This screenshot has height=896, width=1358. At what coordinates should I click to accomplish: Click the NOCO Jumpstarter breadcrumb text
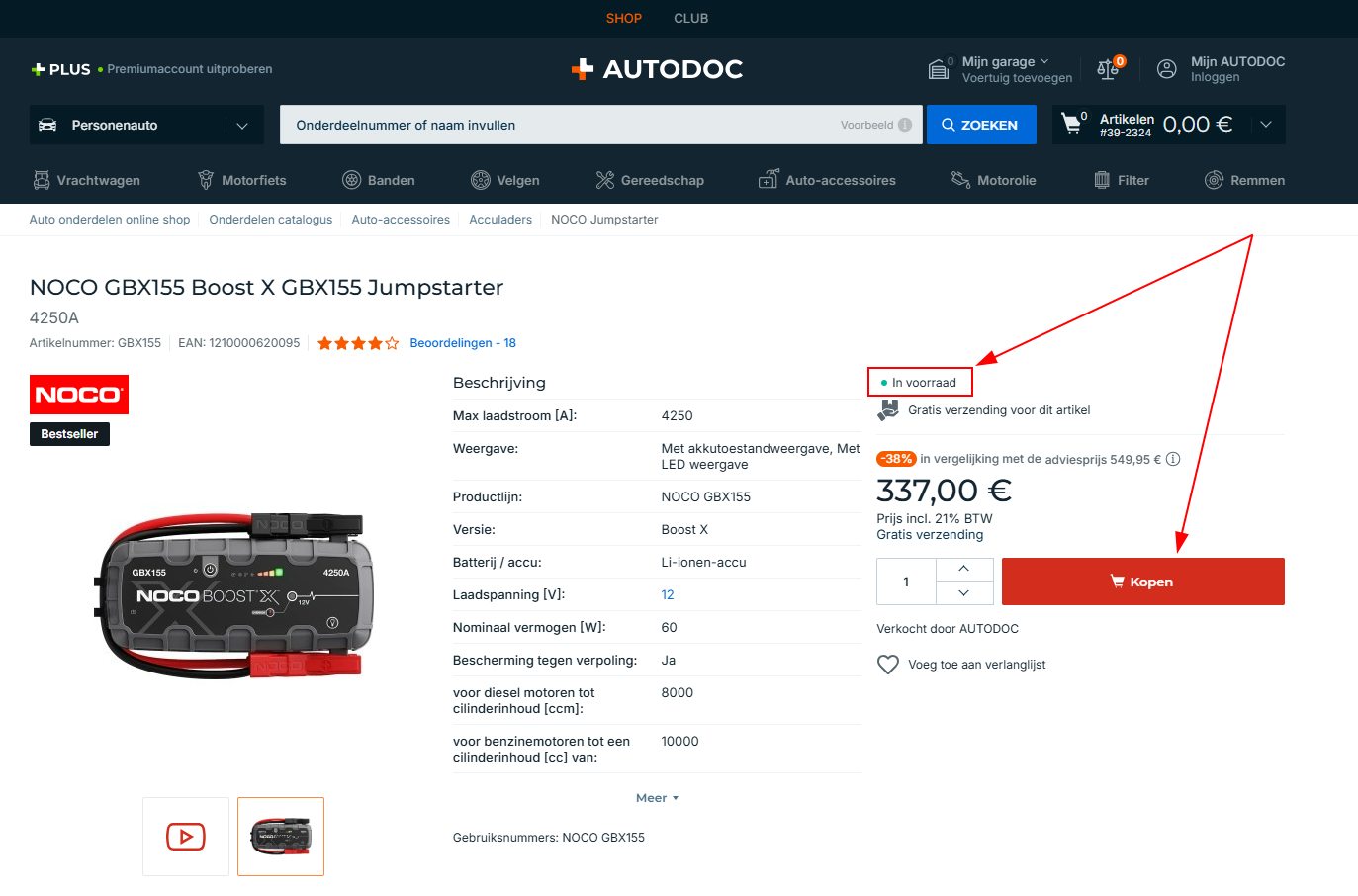click(x=604, y=220)
